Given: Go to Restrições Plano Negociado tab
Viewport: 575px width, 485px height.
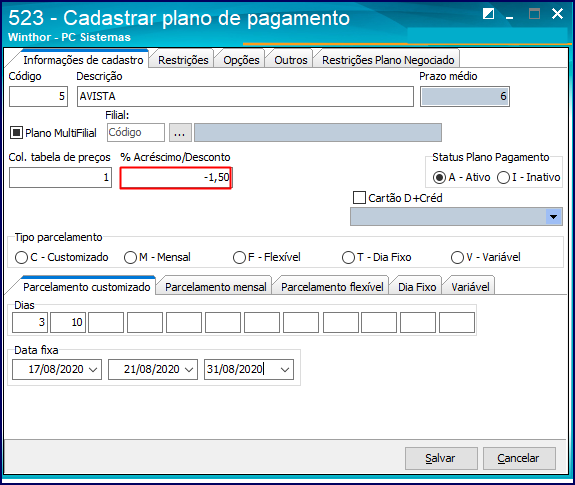Looking at the screenshot, I should pos(388,60).
